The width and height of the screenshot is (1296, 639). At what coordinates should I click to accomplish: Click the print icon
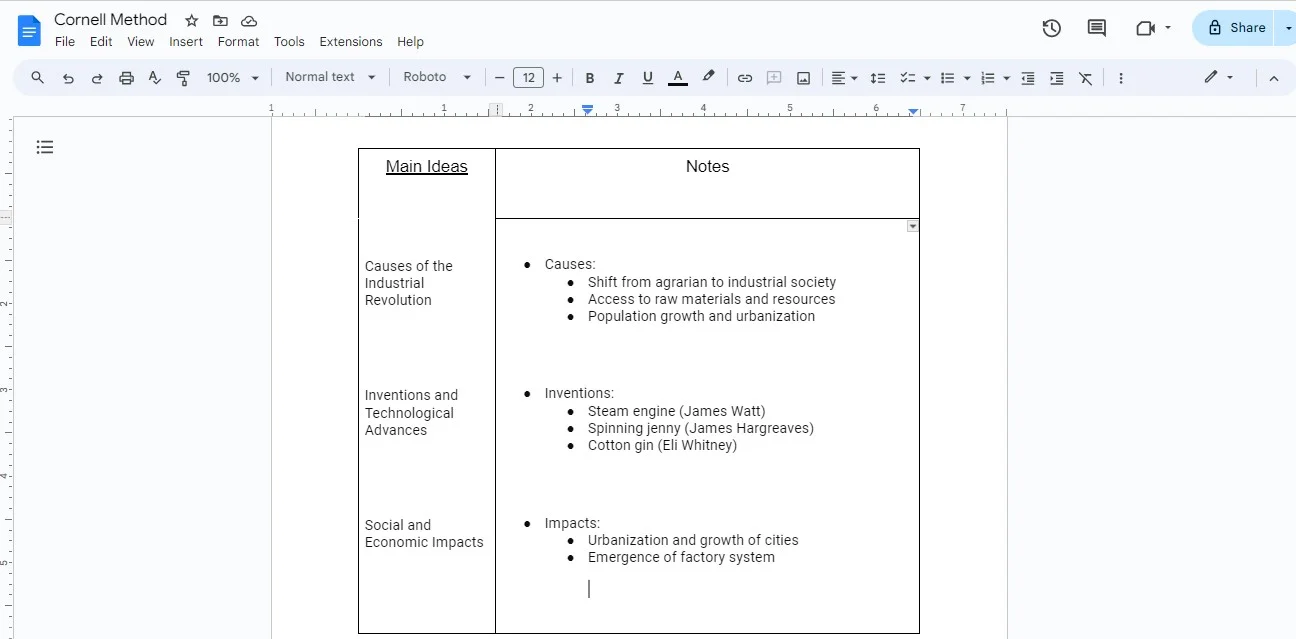(x=126, y=78)
